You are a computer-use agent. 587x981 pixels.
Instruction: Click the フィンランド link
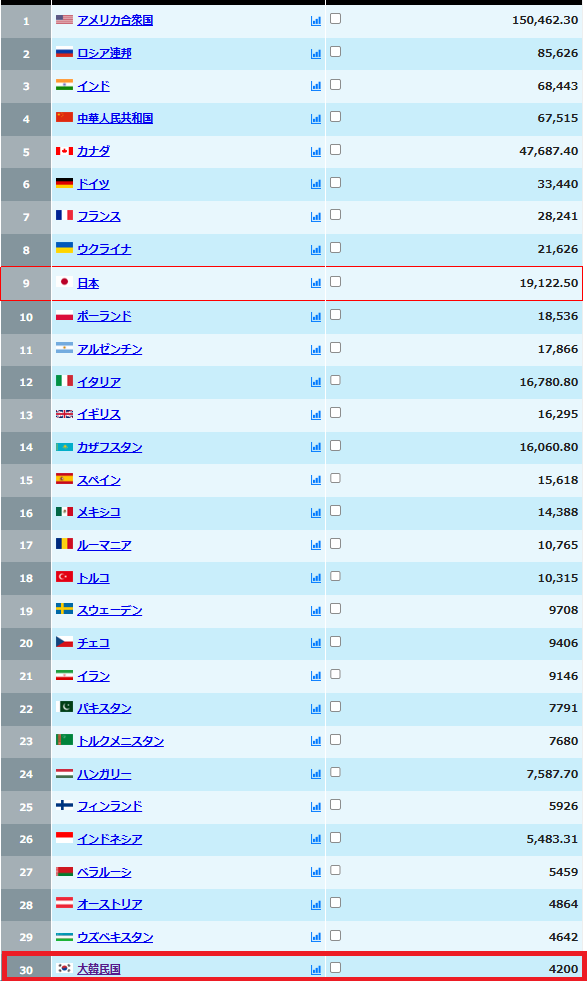[110, 806]
